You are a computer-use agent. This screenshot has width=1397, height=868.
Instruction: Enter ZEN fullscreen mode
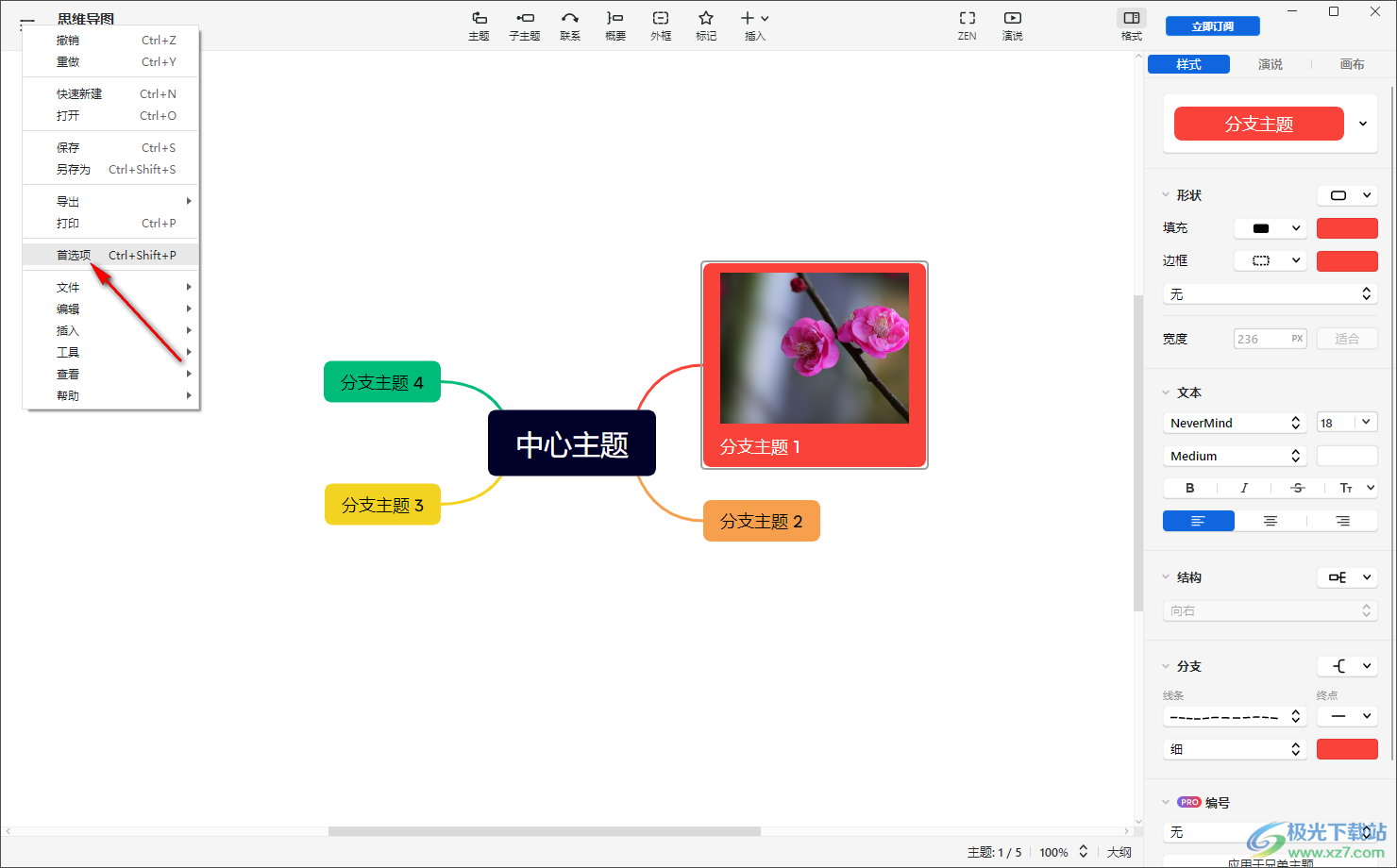click(x=968, y=25)
